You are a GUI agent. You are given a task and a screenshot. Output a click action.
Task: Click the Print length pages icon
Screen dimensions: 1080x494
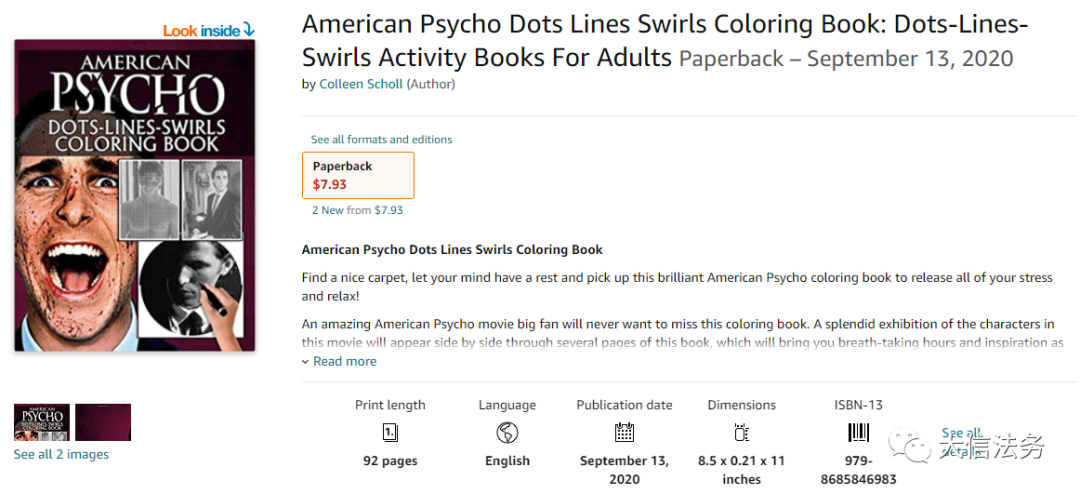pos(390,433)
